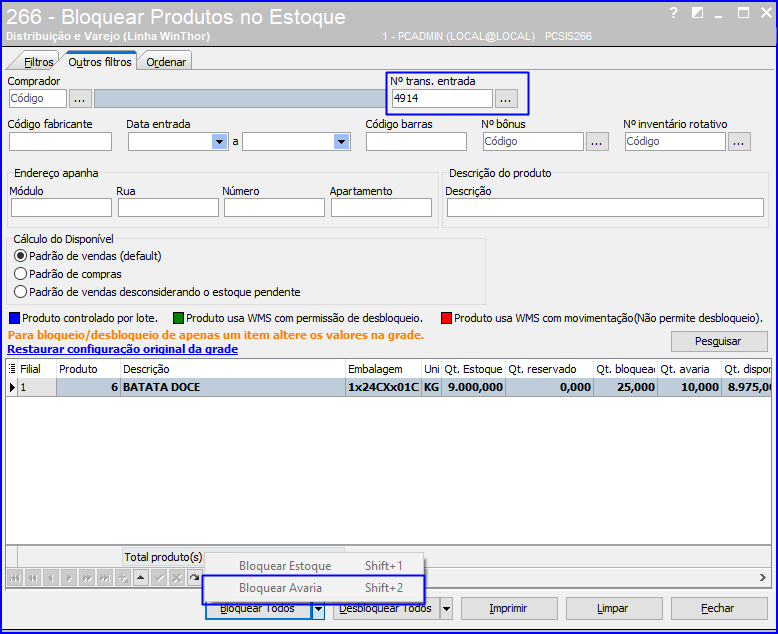Expand Bloquear Todos dropdown arrow
The height and width of the screenshot is (634, 778).
tap(319, 609)
